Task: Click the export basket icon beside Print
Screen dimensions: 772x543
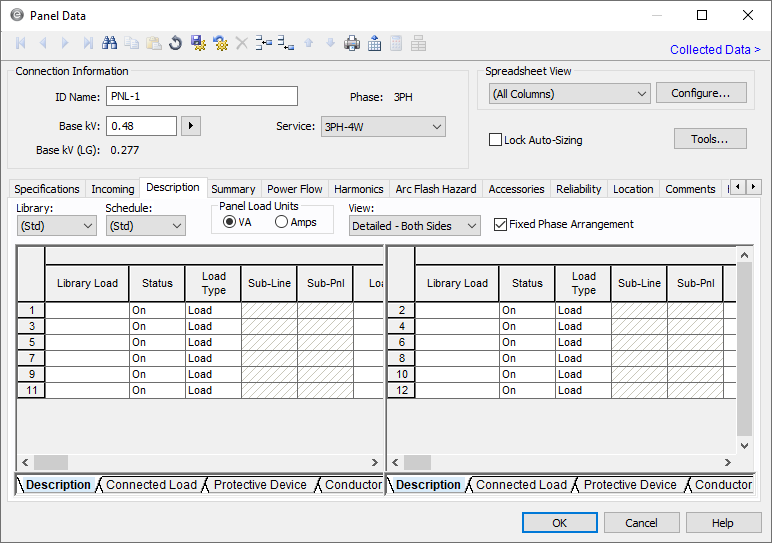Action: [x=374, y=43]
